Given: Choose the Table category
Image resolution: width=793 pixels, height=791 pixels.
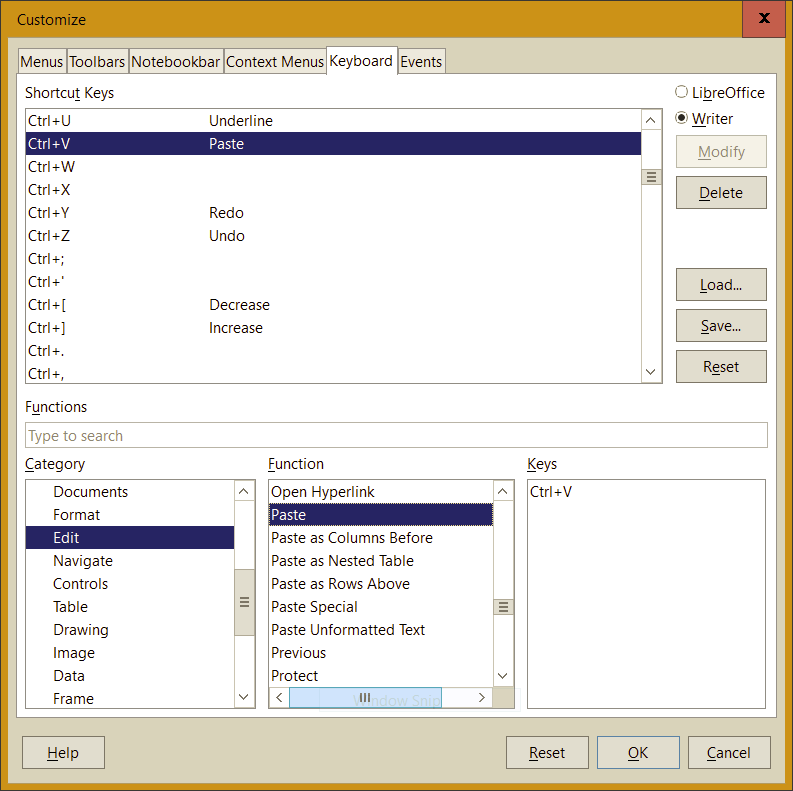Looking at the screenshot, I should 71,607.
